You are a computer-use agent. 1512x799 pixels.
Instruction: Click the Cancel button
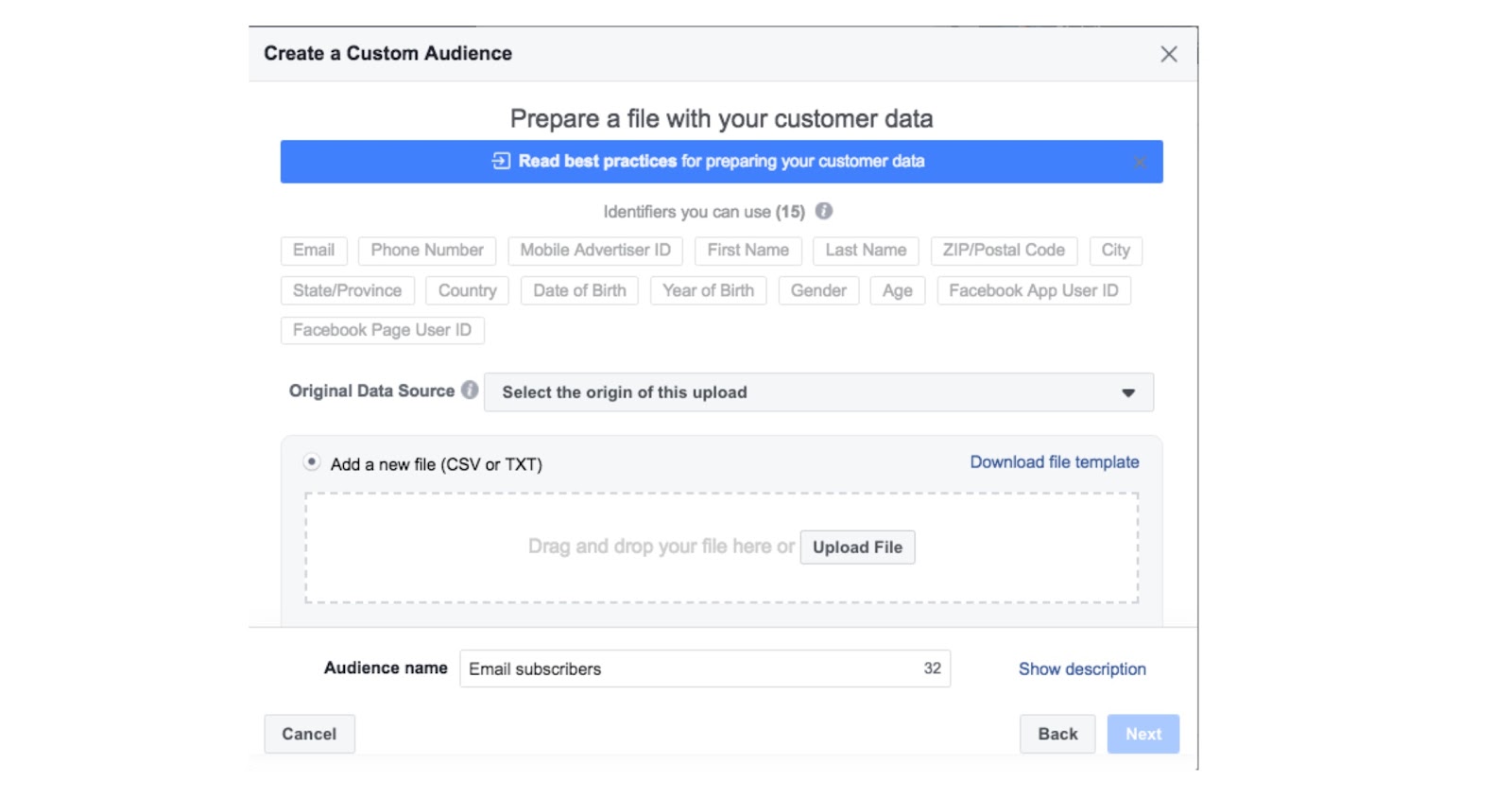point(309,734)
